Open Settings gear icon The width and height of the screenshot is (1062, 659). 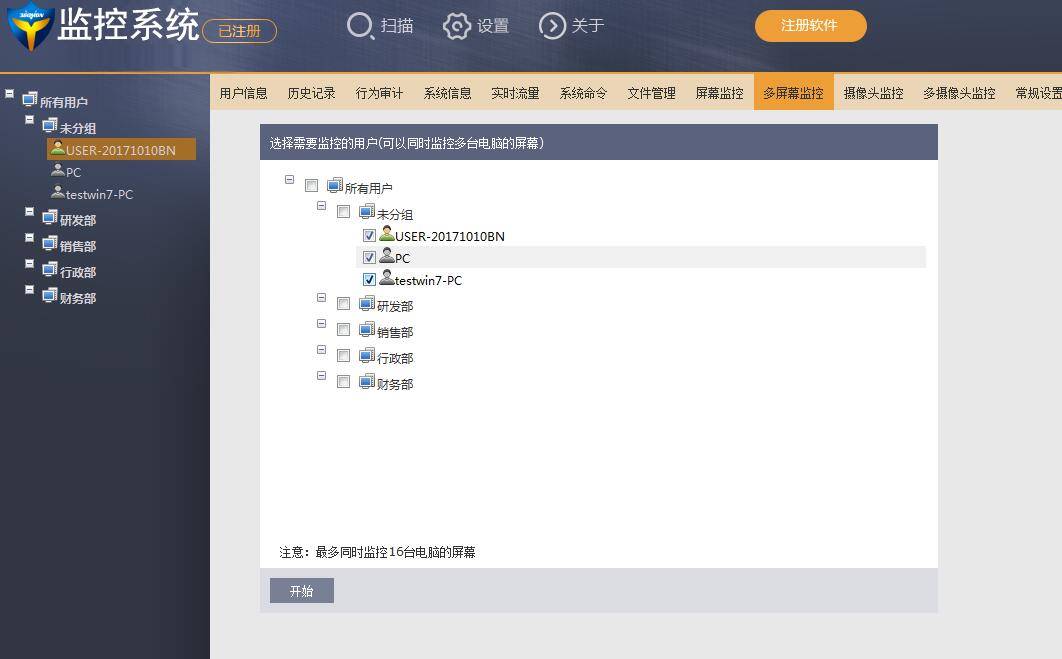pyautogui.click(x=456, y=26)
